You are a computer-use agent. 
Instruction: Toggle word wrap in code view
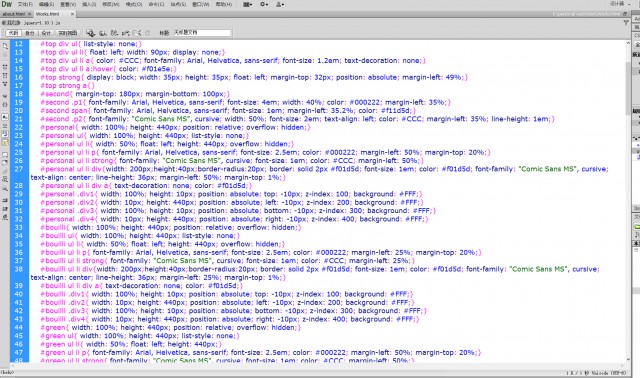[5, 134]
